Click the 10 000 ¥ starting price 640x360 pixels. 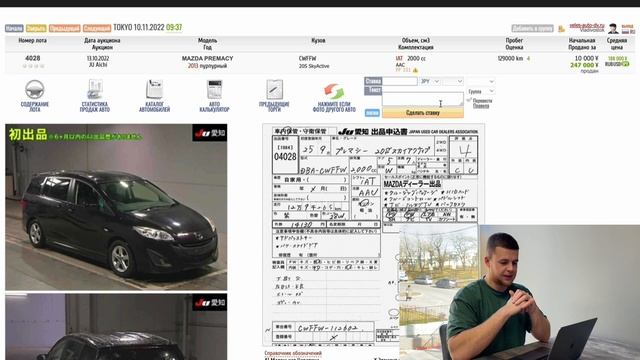[587, 58]
